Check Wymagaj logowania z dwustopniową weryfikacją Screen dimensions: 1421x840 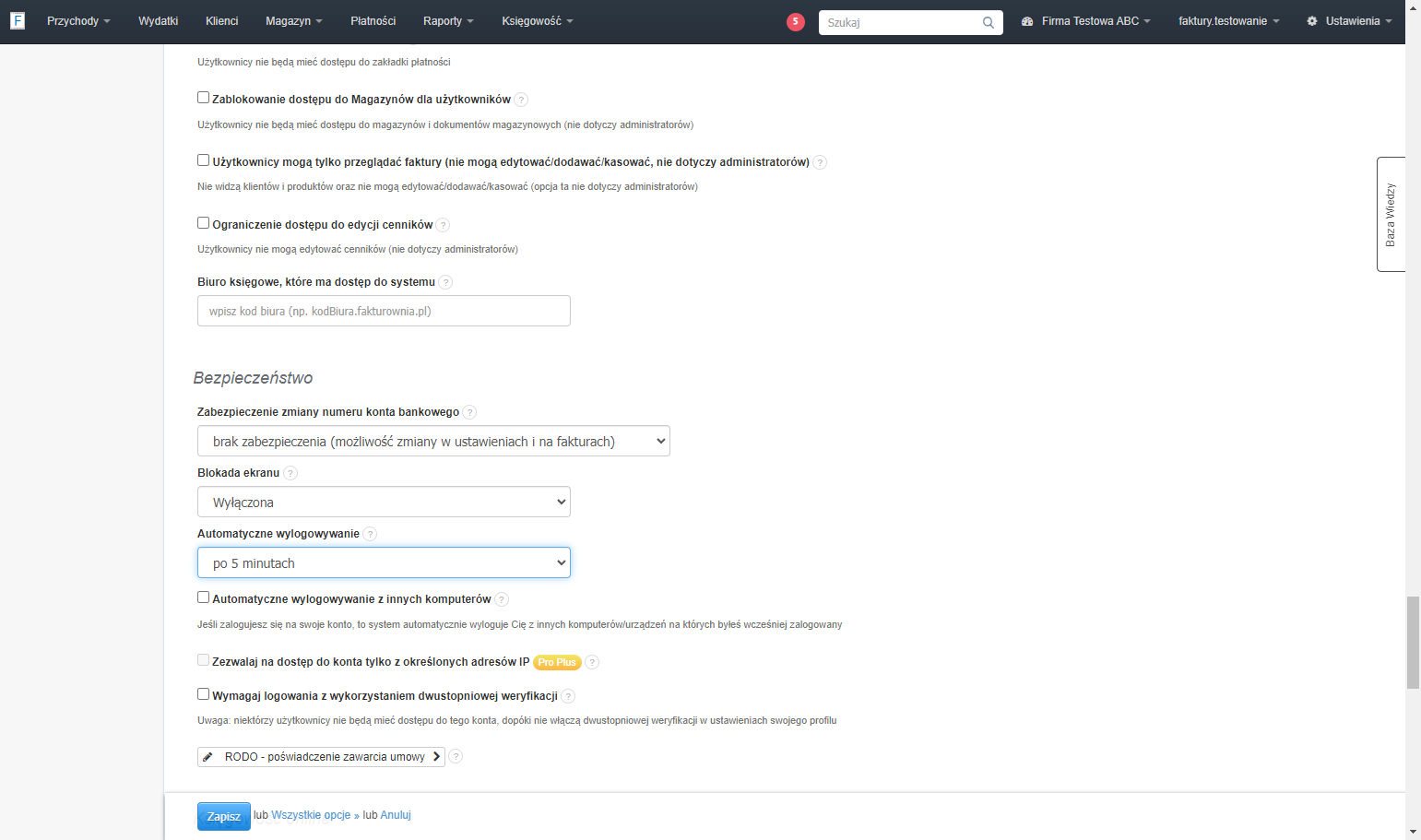(x=203, y=694)
